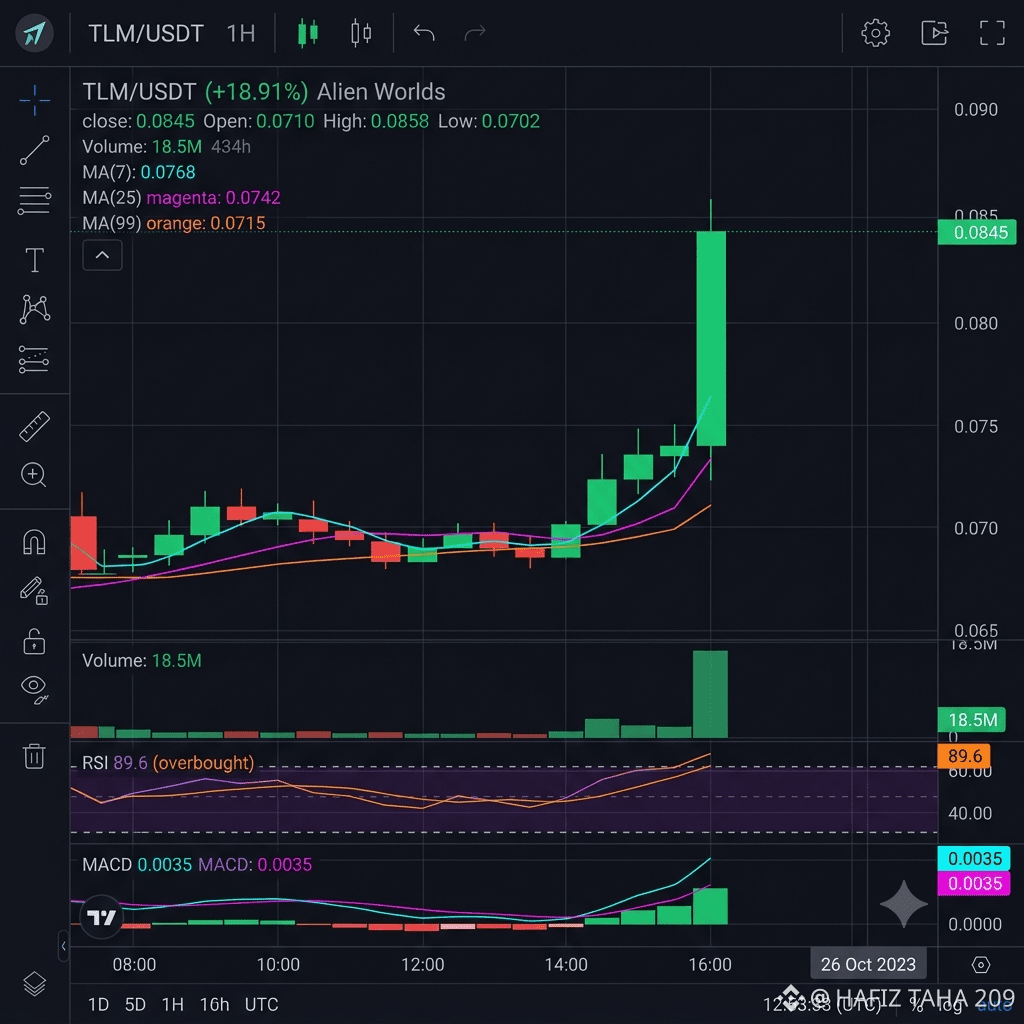
Task: Select the Text annotation tool
Action: 34,260
